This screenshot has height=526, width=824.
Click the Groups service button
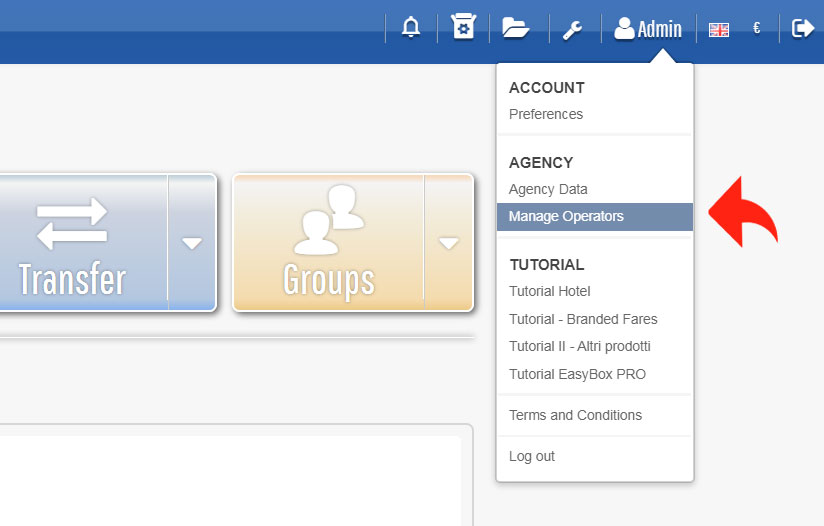pyautogui.click(x=328, y=243)
